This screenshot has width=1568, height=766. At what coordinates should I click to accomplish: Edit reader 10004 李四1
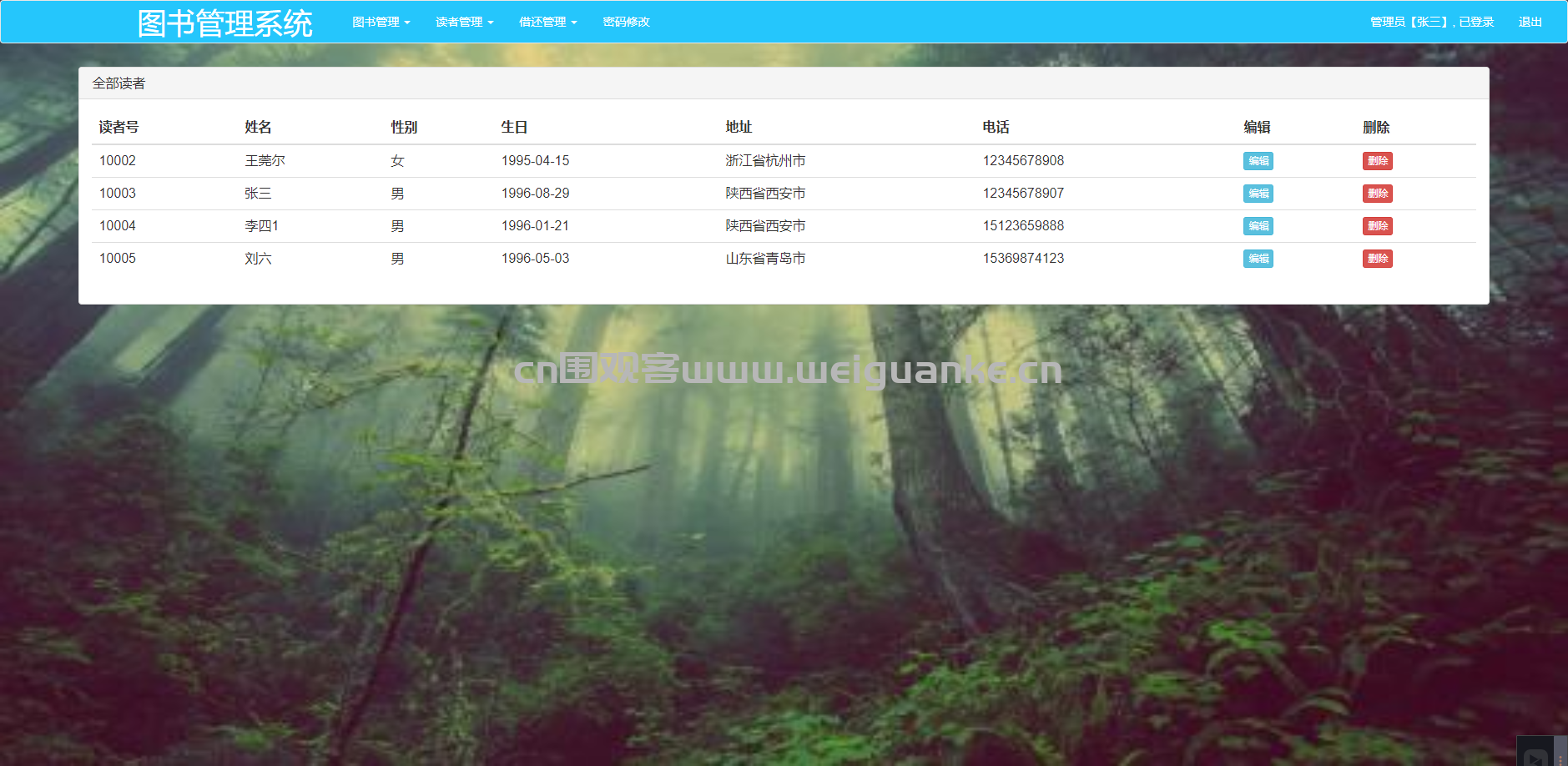pyautogui.click(x=1258, y=226)
